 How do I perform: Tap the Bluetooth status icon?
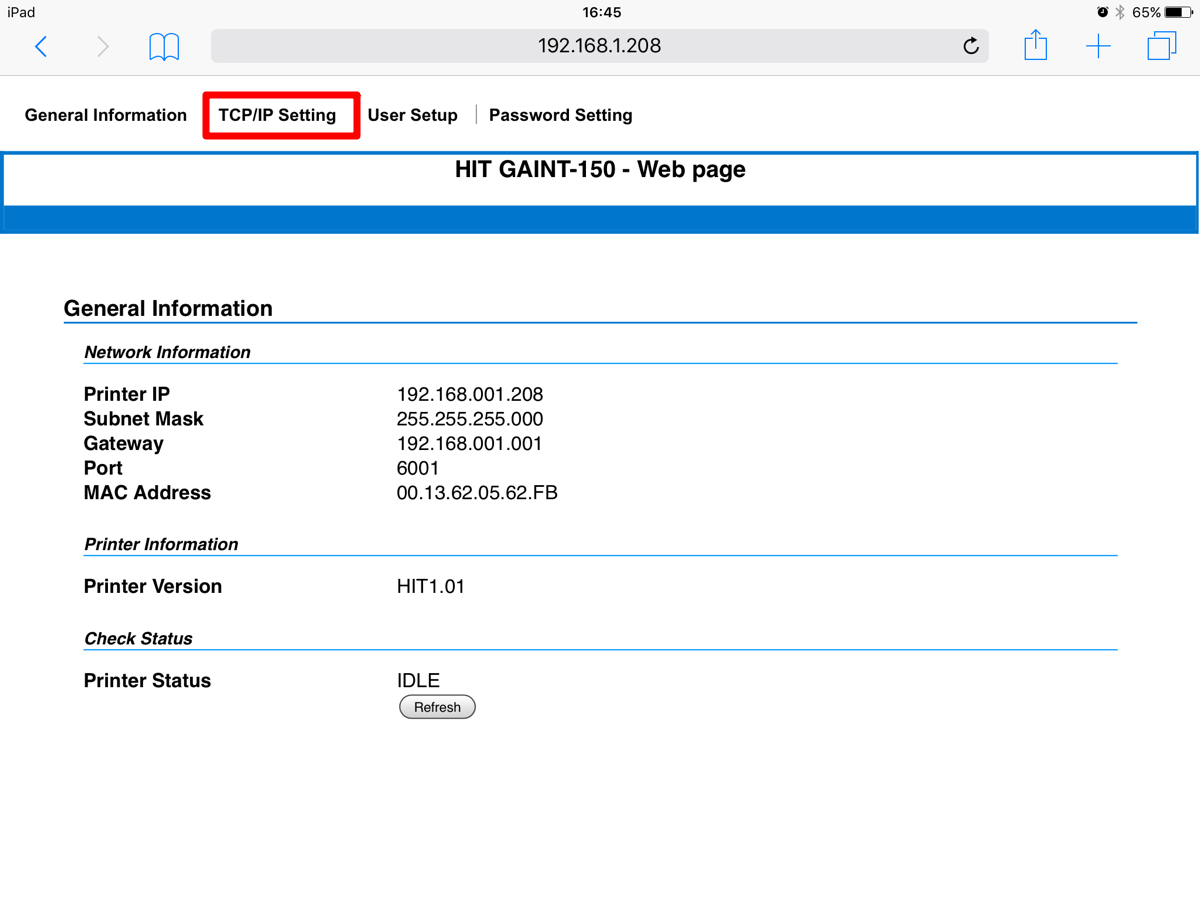click(1120, 13)
